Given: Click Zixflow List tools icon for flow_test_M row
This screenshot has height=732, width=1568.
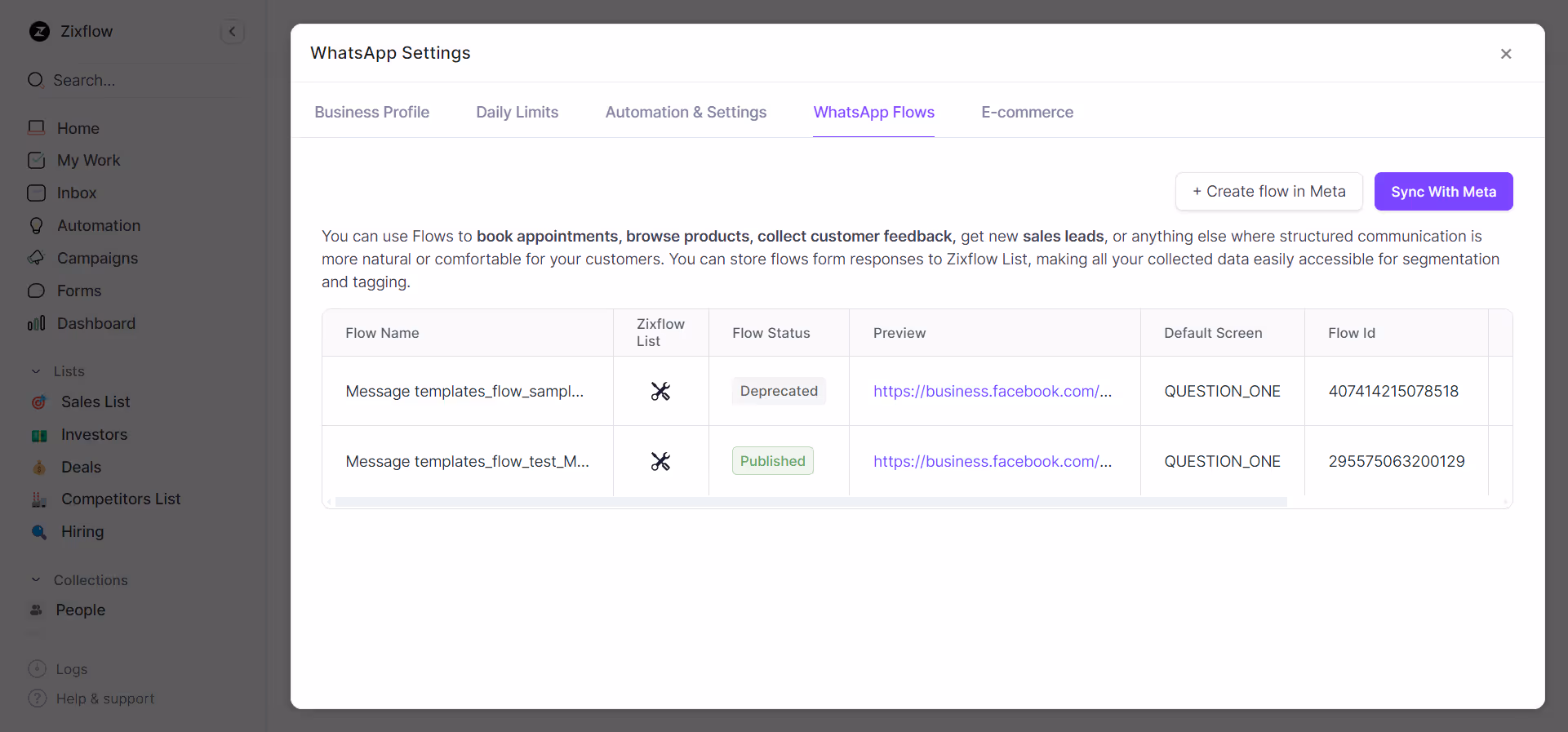Looking at the screenshot, I should 660,462.
